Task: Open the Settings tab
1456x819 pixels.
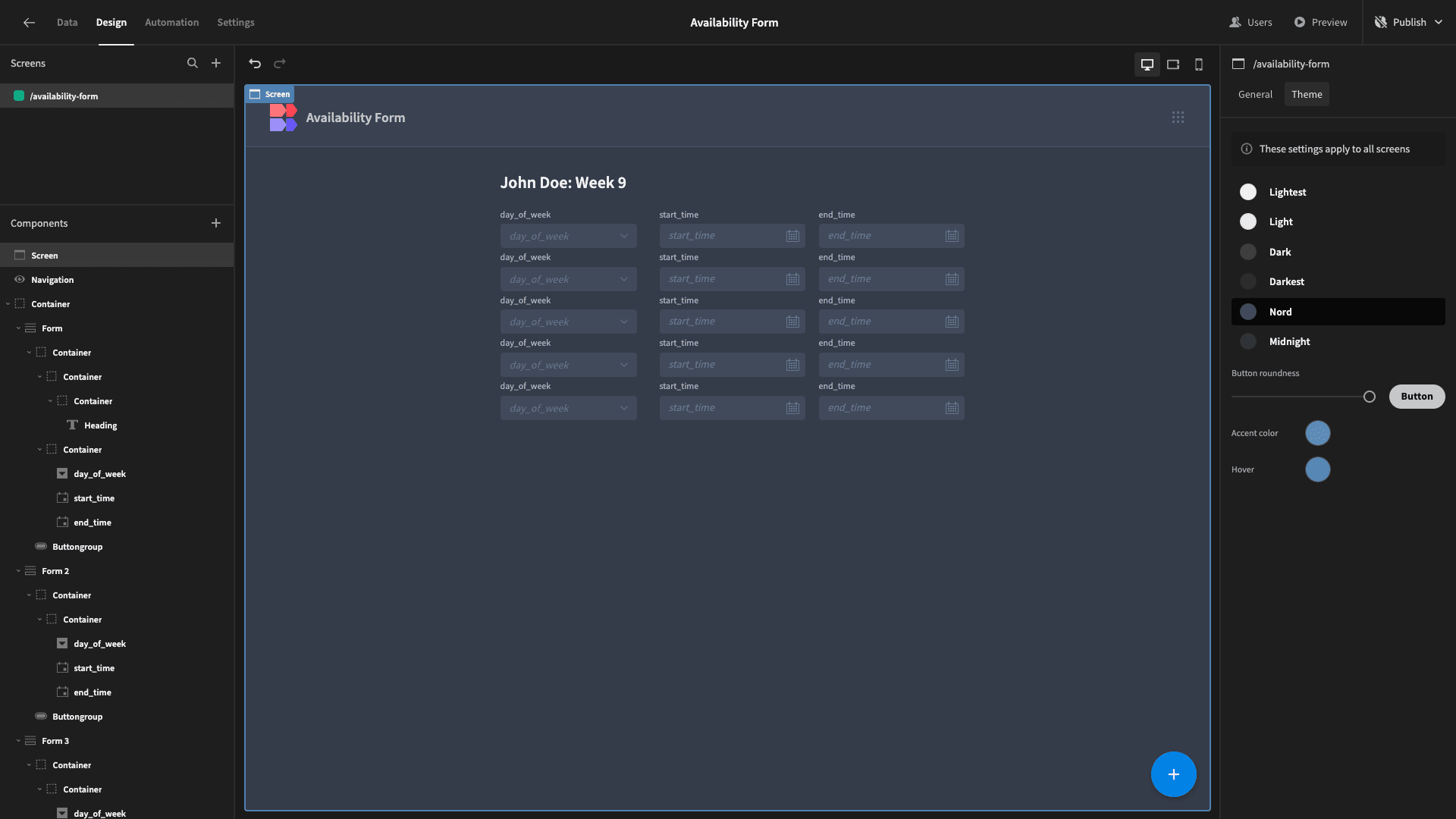Action: point(236,23)
